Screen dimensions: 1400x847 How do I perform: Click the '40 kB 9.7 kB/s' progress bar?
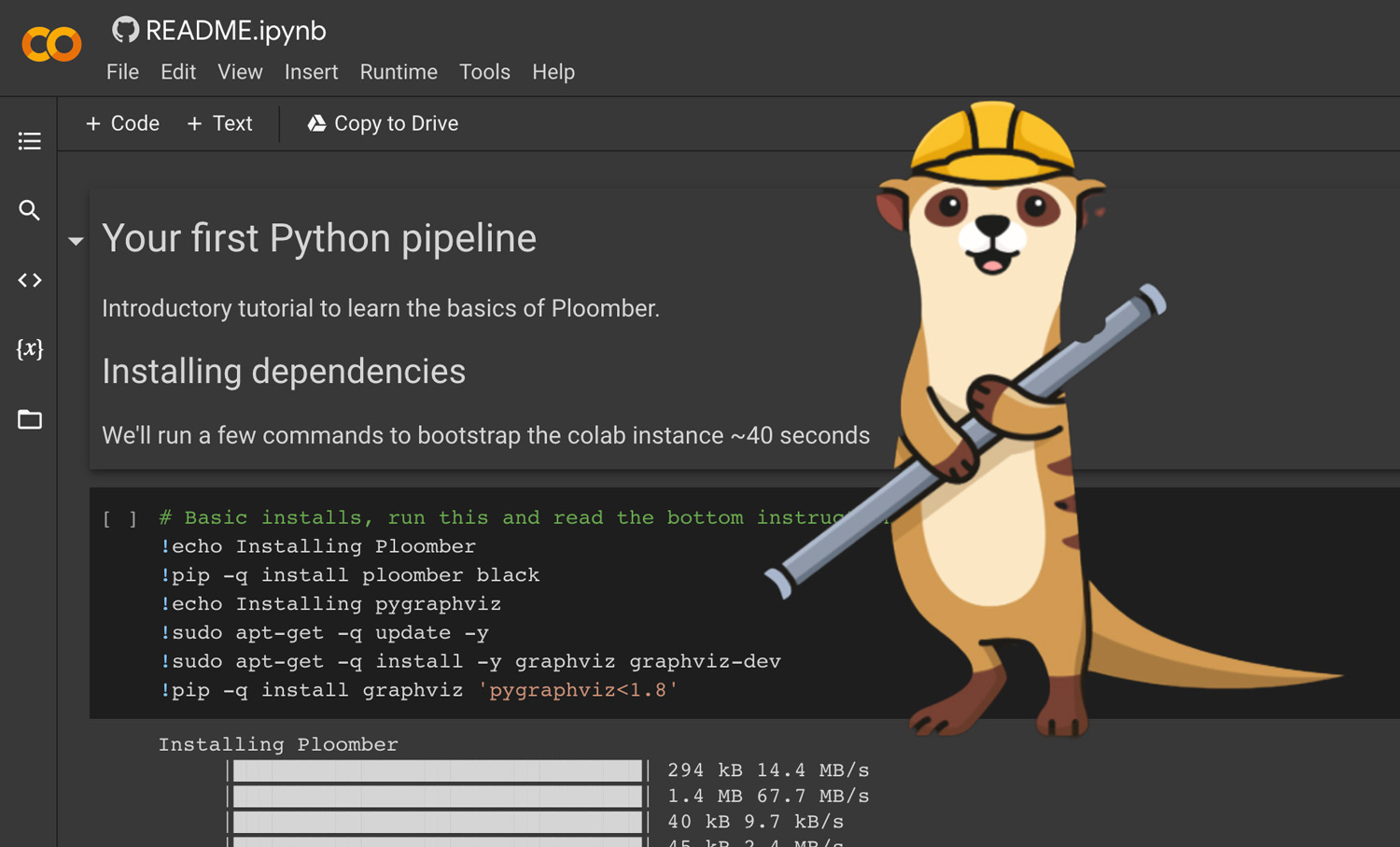click(x=438, y=822)
